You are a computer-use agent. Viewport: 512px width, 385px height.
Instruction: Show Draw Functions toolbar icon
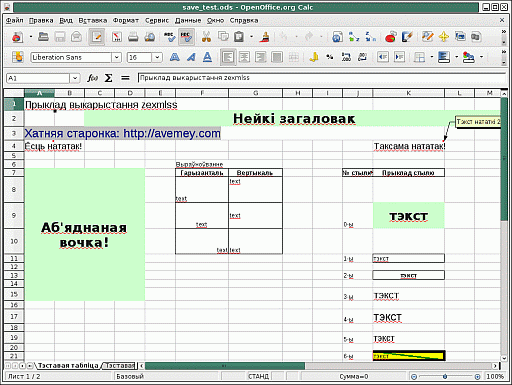407,37
